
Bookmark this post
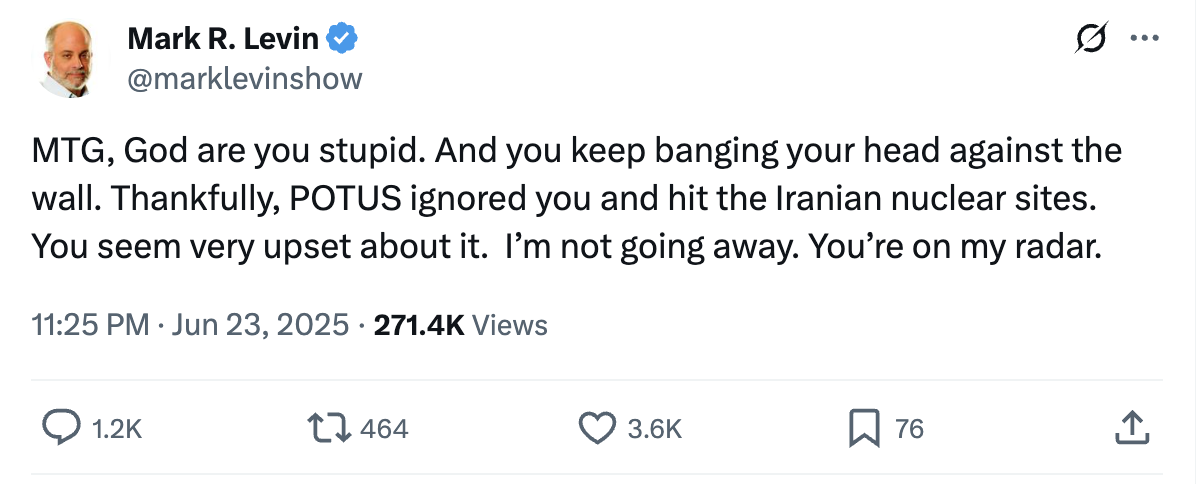[x=863, y=429]
